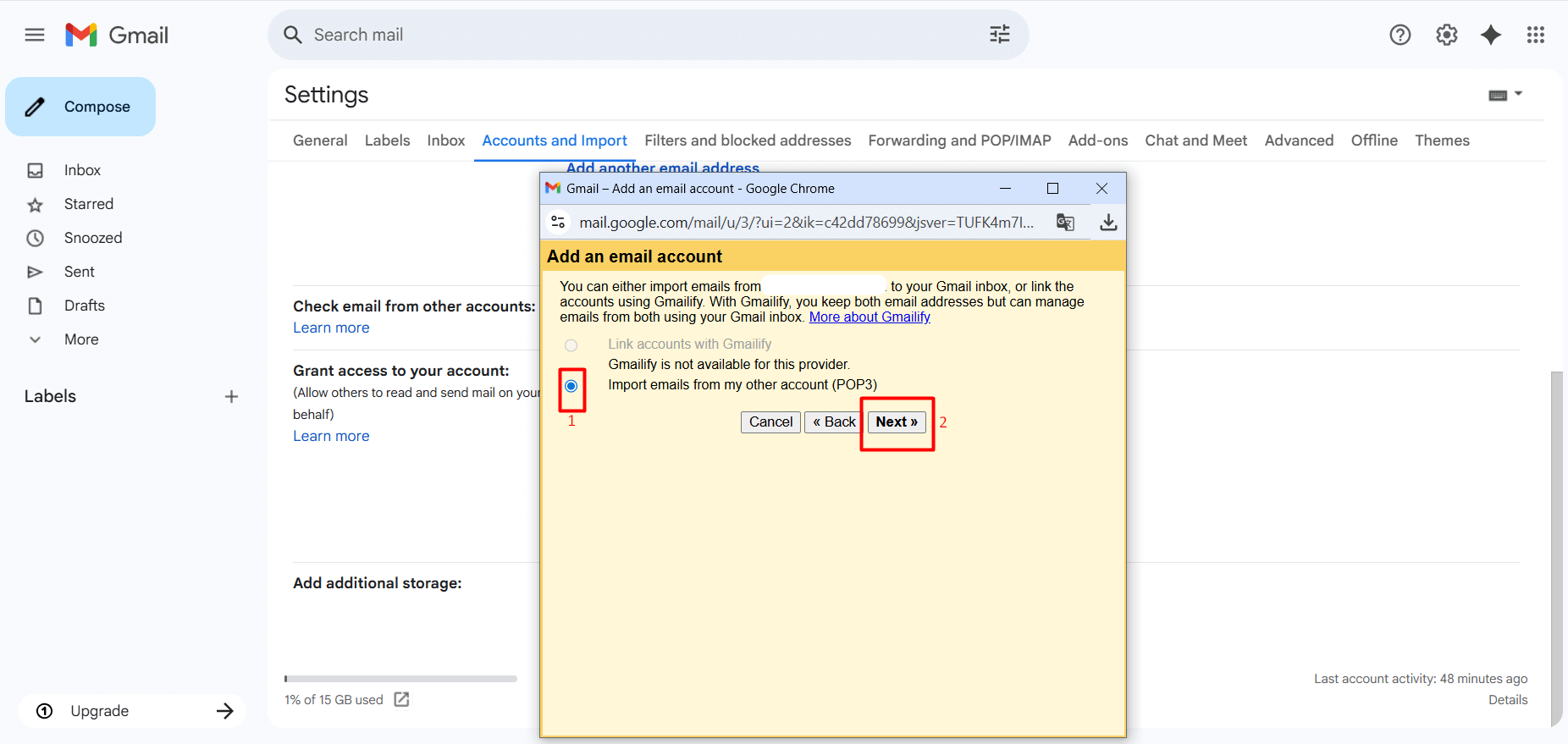Expand the More section chevron
The height and width of the screenshot is (744, 1568).
click(x=35, y=339)
